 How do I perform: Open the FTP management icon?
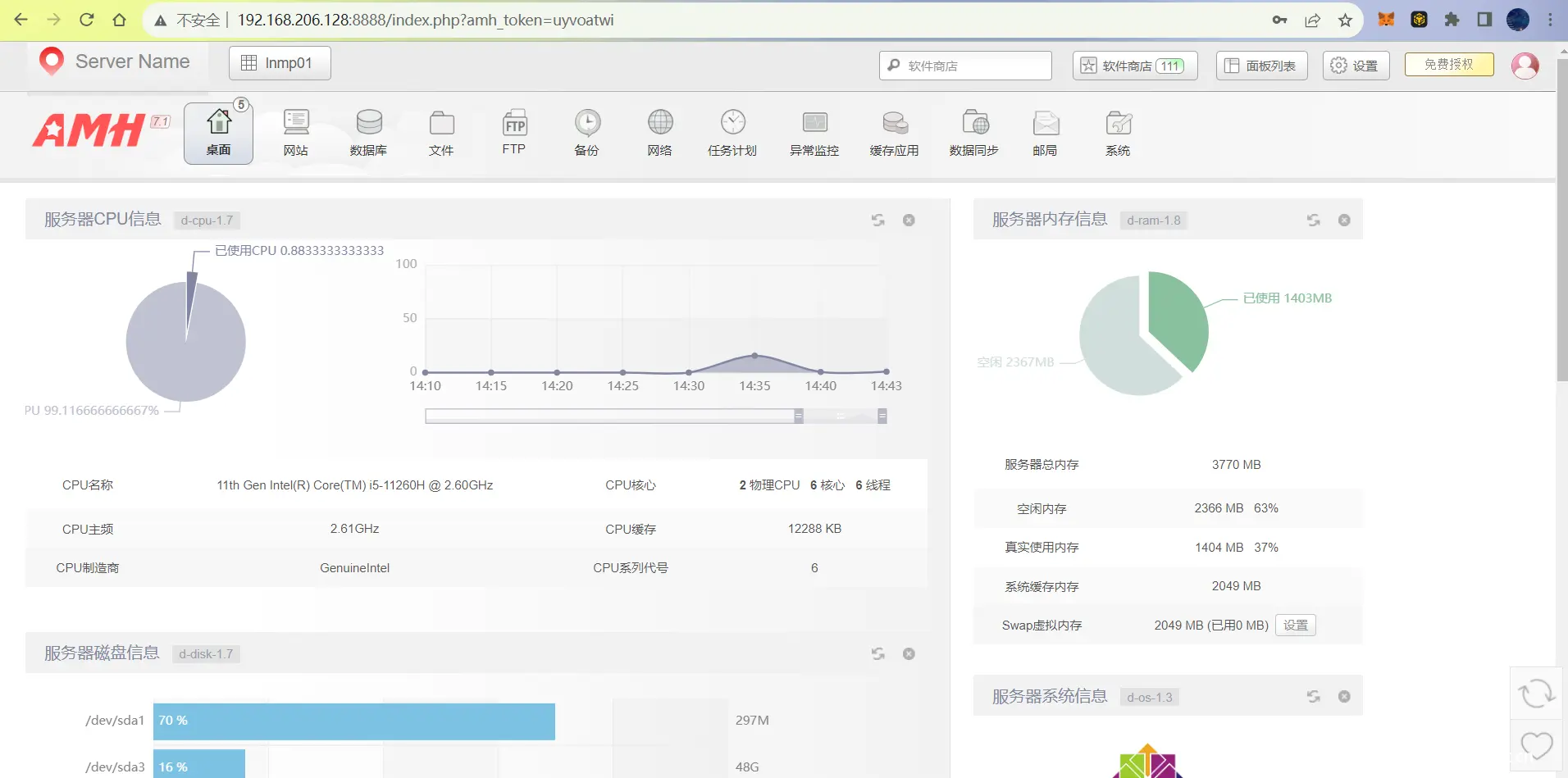tap(514, 133)
